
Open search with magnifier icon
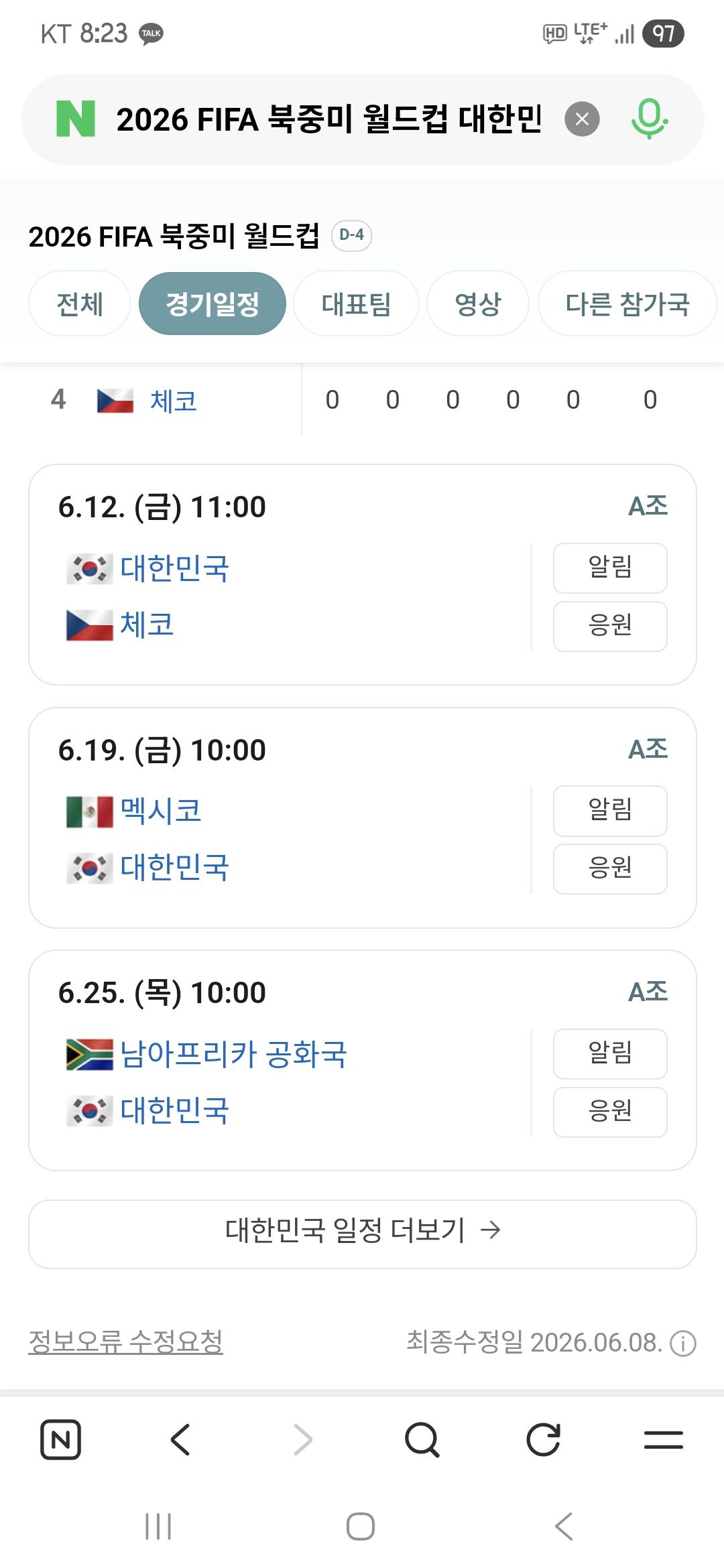click(x=422, y=1439)
